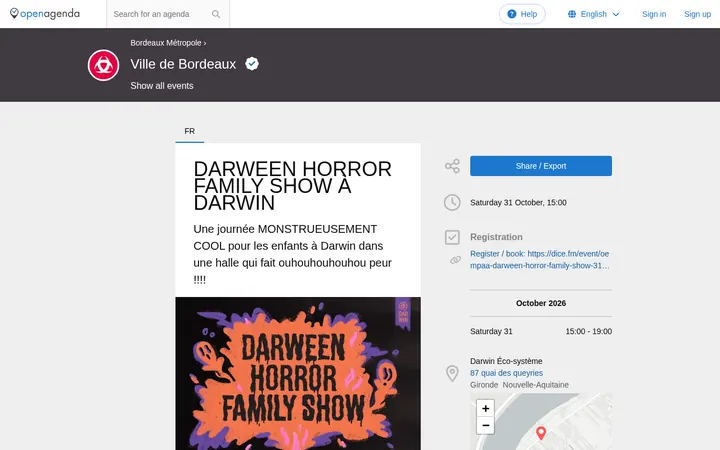Image resolution: width=720 pixels, height=450 pixels.
Task: Open the '87 quai des queyries' address link
Action: click(x=506, y=373)
